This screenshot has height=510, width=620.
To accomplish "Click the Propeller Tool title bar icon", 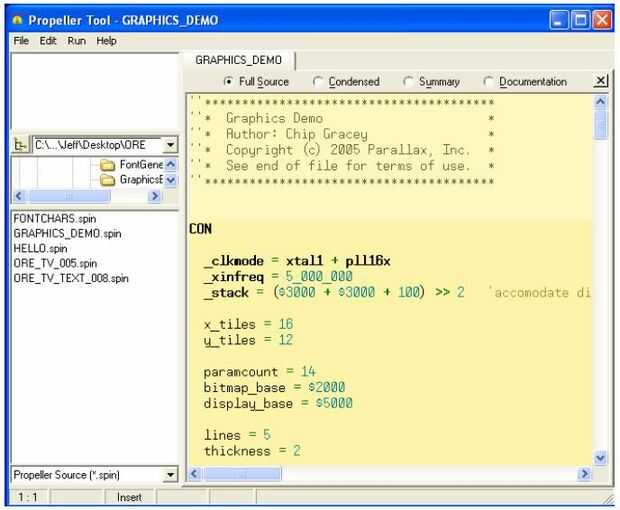I will coord(17,20).
